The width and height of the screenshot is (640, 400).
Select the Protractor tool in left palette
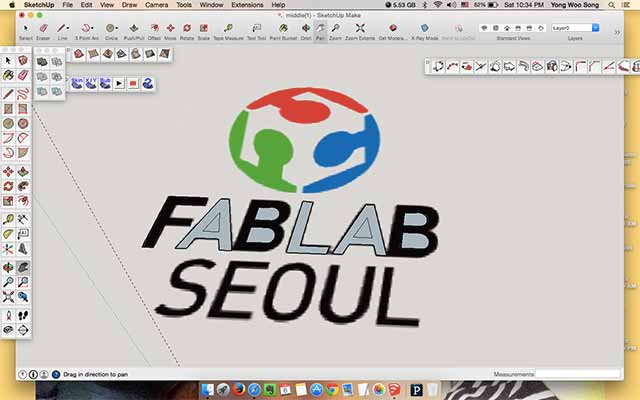pos(8,234)
